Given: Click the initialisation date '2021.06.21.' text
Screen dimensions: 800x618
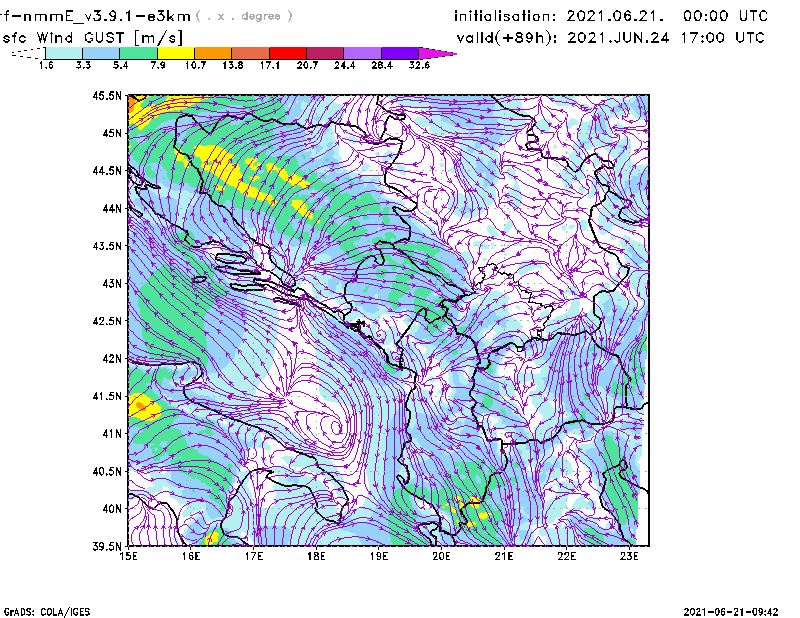Looking at the screenshot, I should pos(615,16).
